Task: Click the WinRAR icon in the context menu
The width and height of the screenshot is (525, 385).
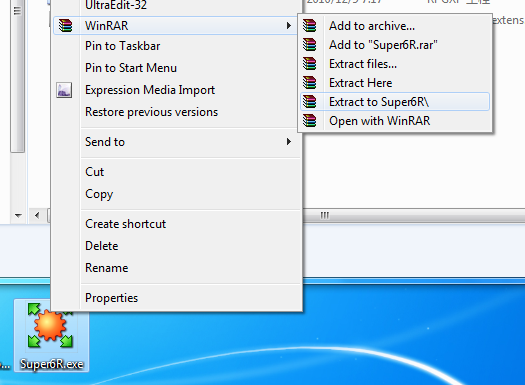Action: point(65,25)
